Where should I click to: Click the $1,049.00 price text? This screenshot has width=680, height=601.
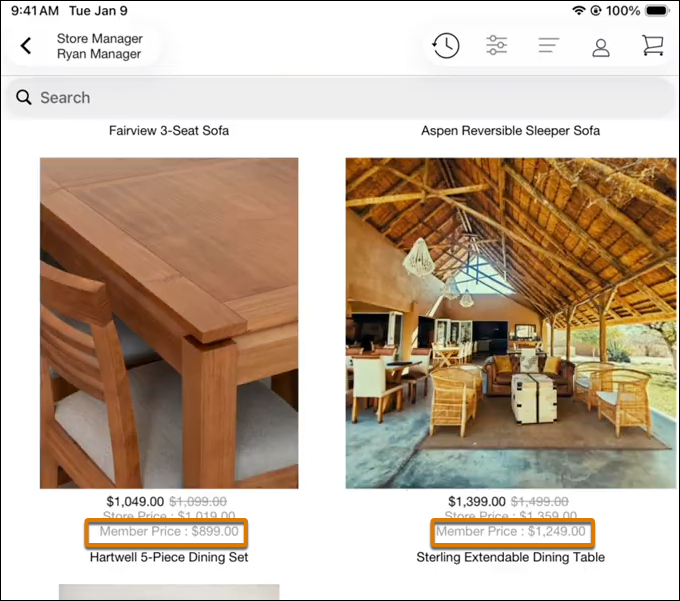(x=135, y=502)
